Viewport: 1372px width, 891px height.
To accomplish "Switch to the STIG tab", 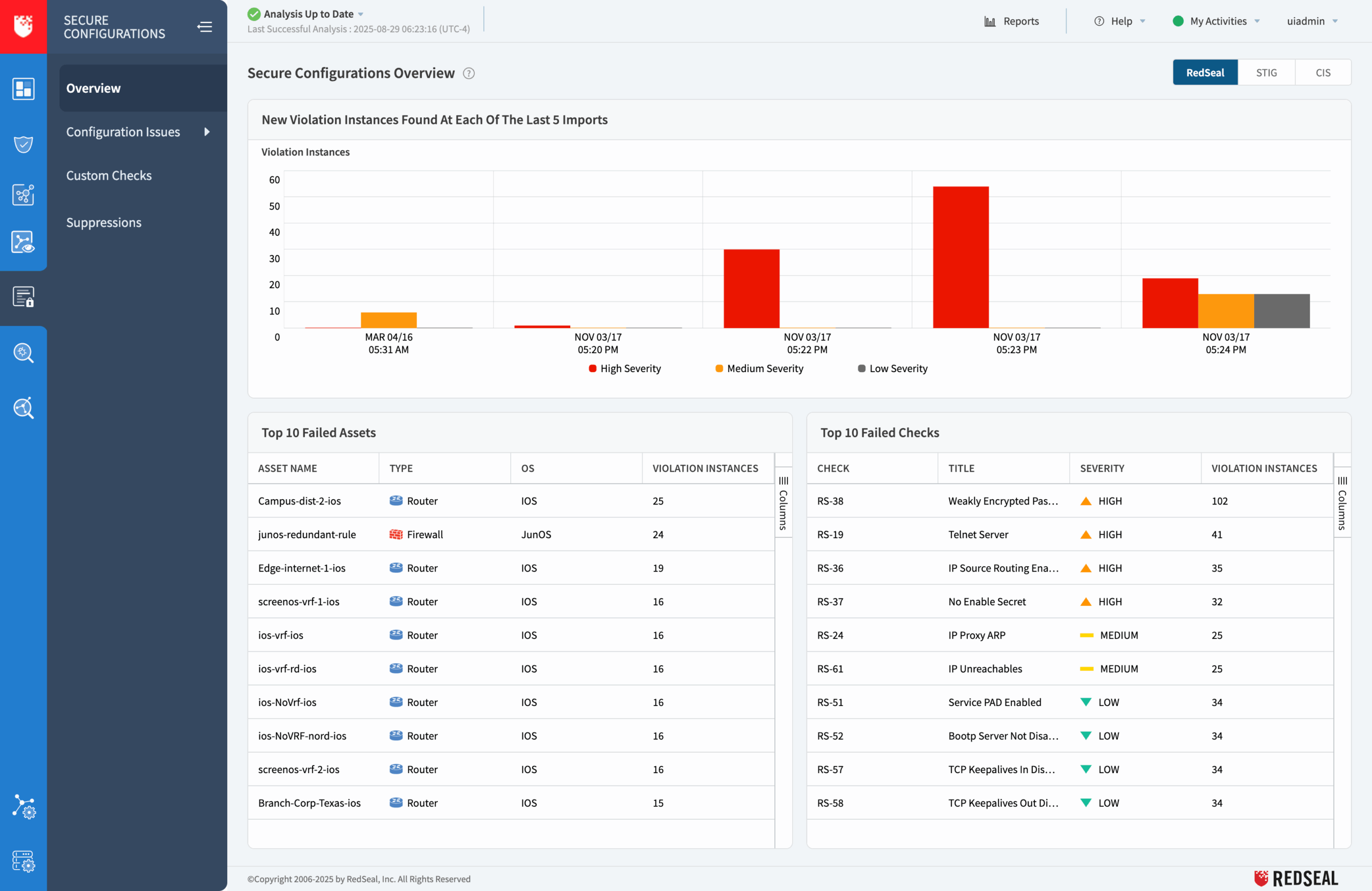I will pyautogui.click(x=1266, y=73).
